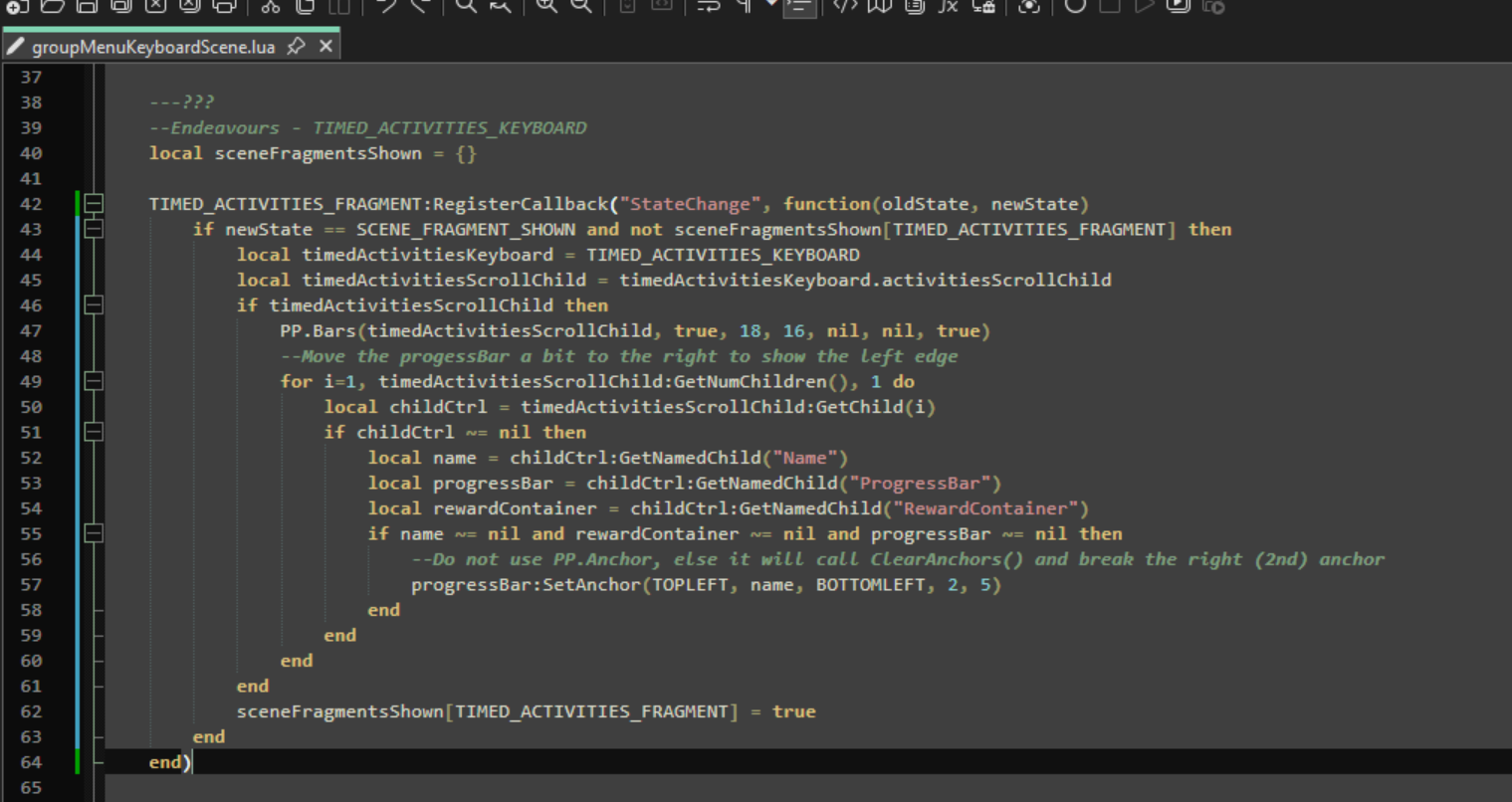This screenshot has width=1512, height=802.
Task: Open the Function List panel
Action: [949, 5]
